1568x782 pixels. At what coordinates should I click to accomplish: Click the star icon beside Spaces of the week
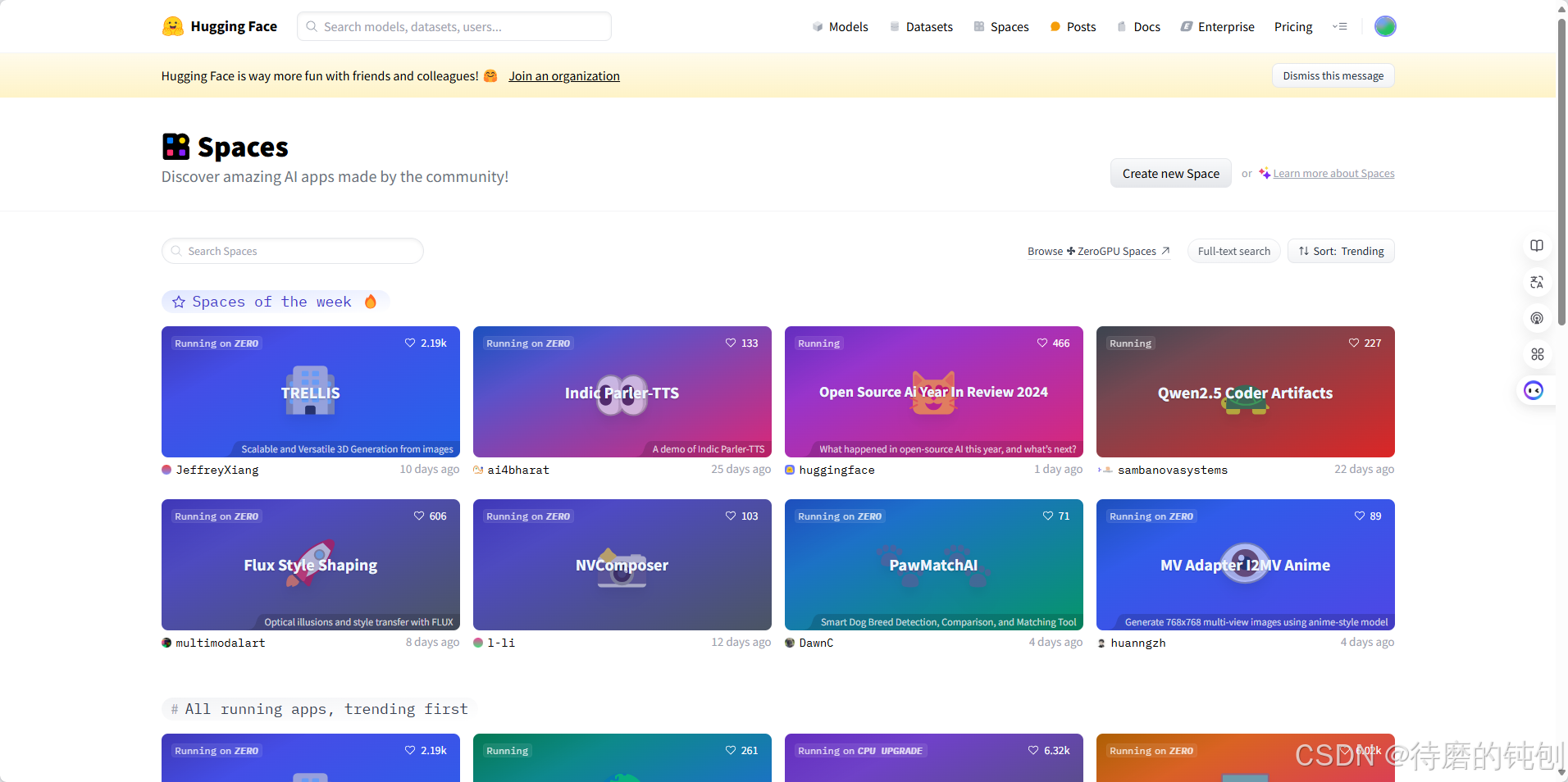click(x=179, y=302)
